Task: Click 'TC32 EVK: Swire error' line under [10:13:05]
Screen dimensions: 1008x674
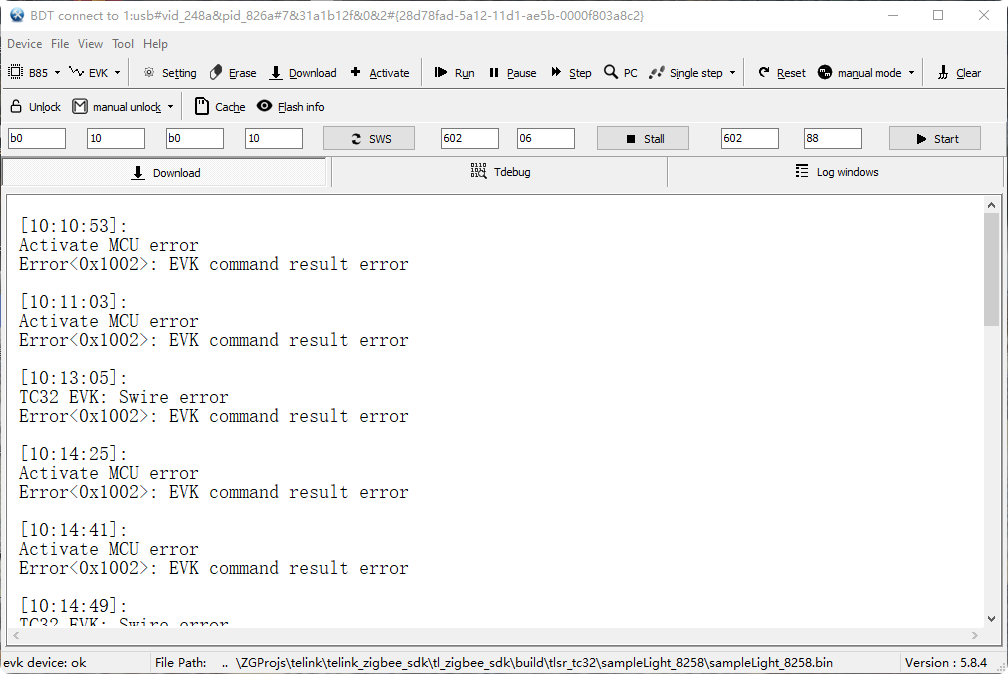Action: 123,397
